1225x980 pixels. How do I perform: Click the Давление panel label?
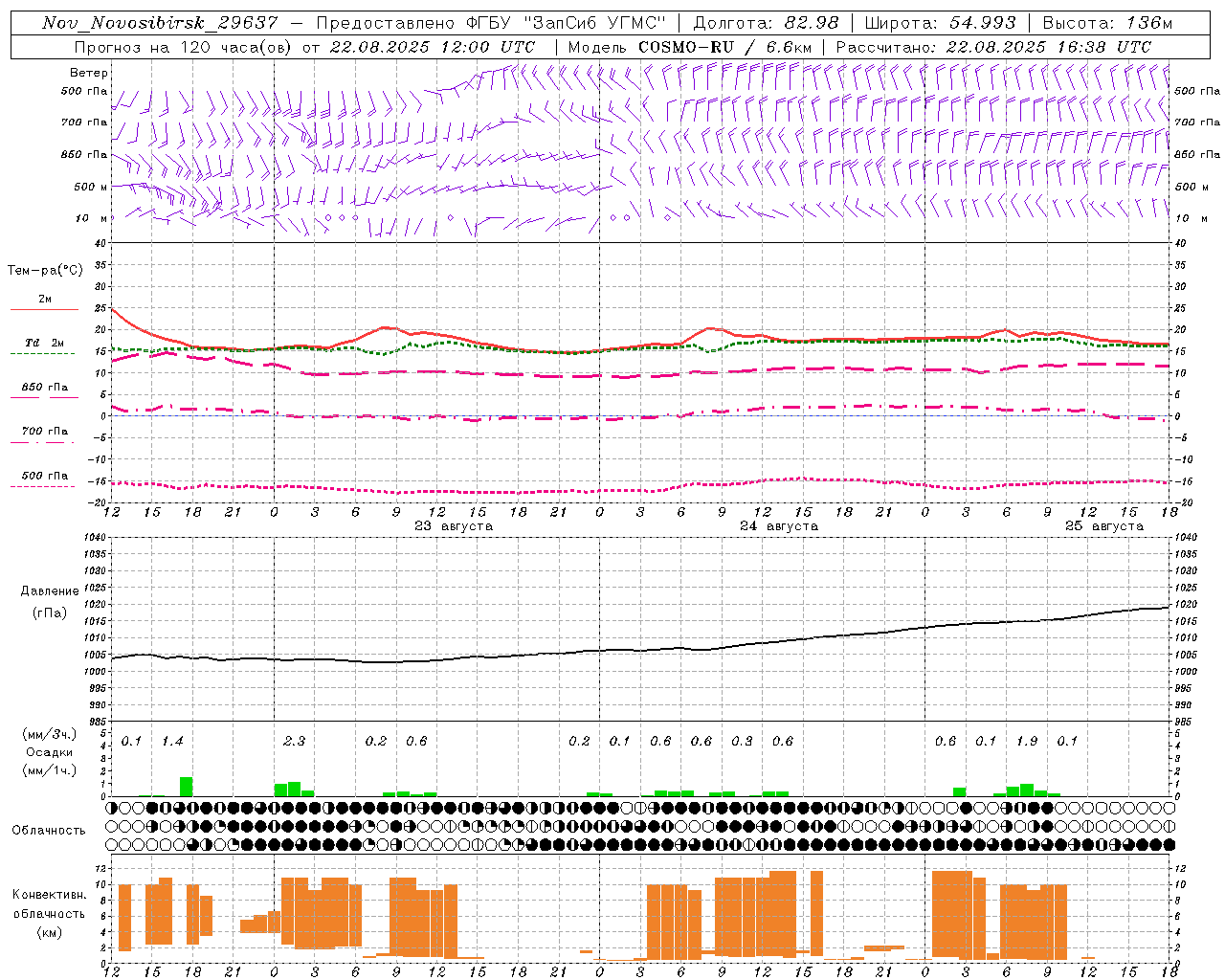[x=50, y=591]
